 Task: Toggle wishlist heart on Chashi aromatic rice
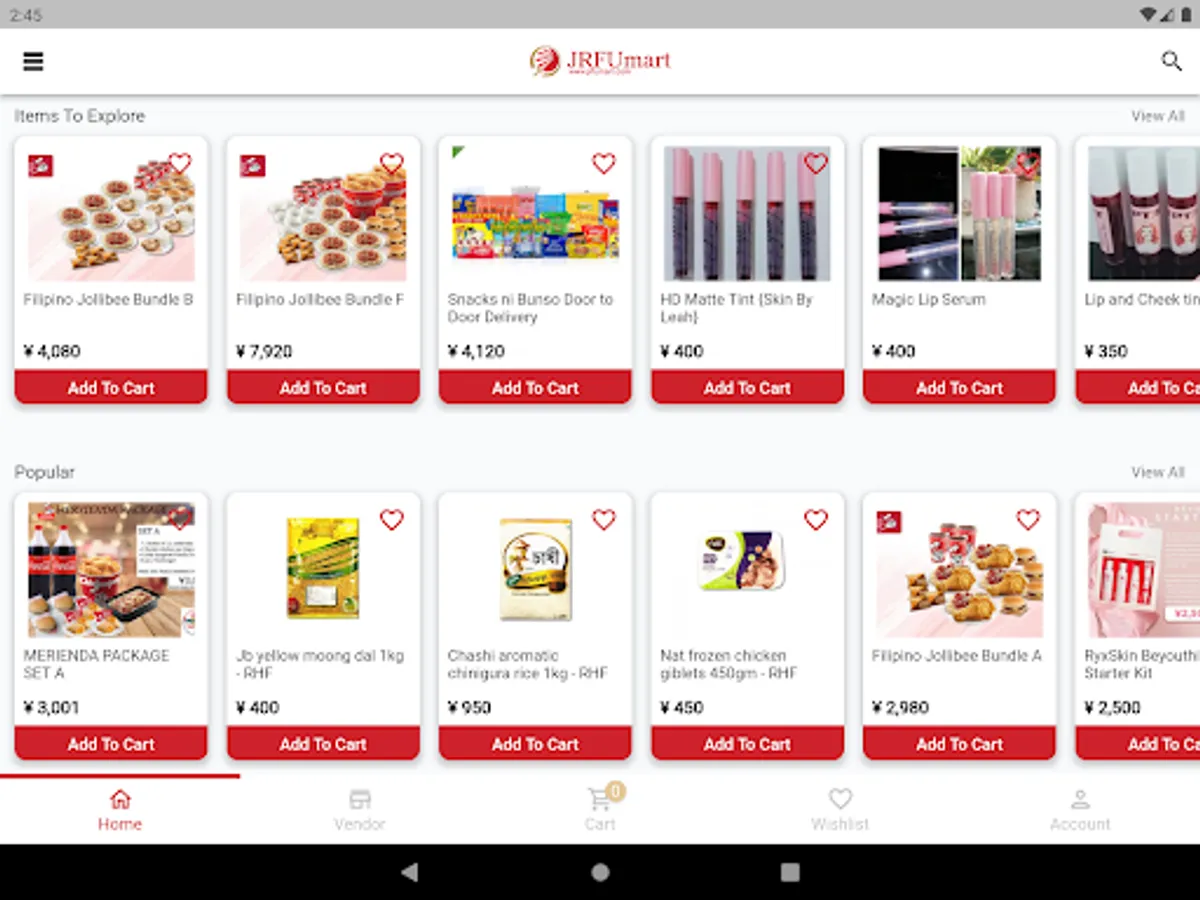pos(604,520)
